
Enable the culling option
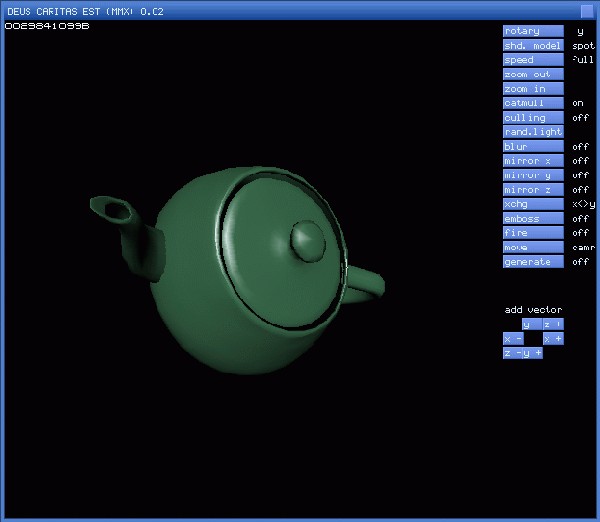pos(532,118)
